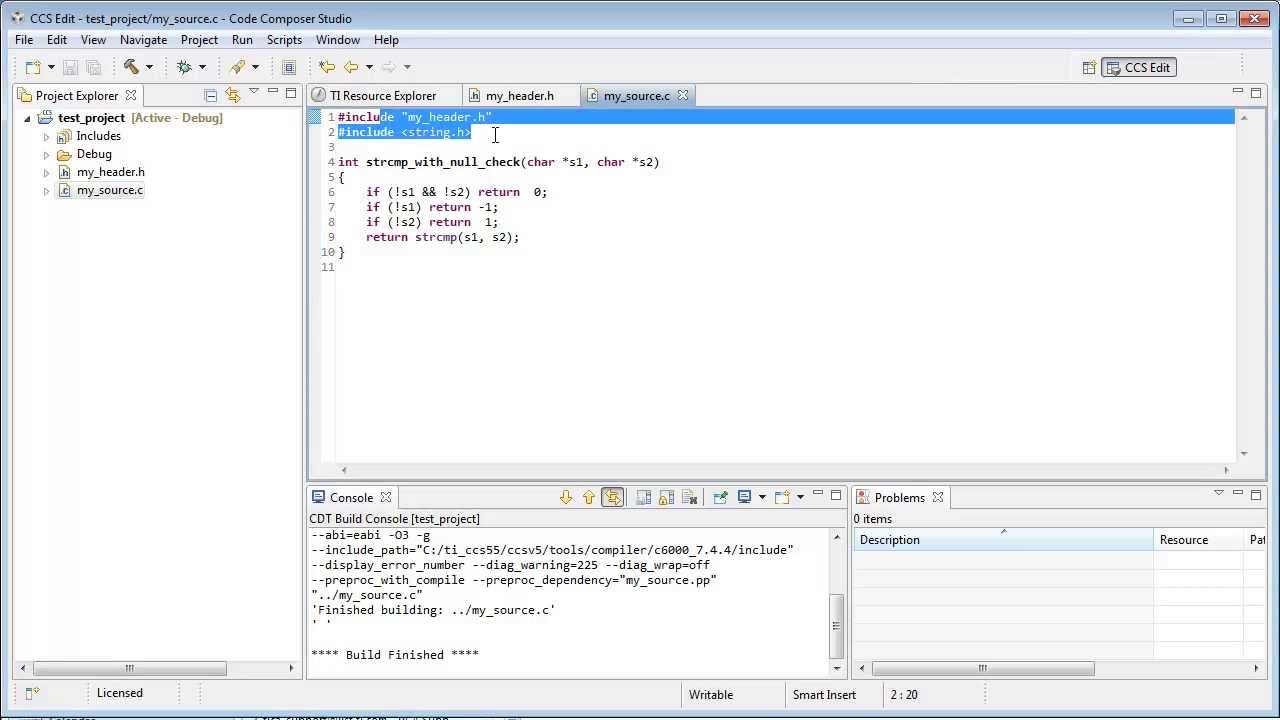This screenshot has width=1280, height=720.
Task: Open the Search toolbar dropdown arrow
Action: point(255,67)
